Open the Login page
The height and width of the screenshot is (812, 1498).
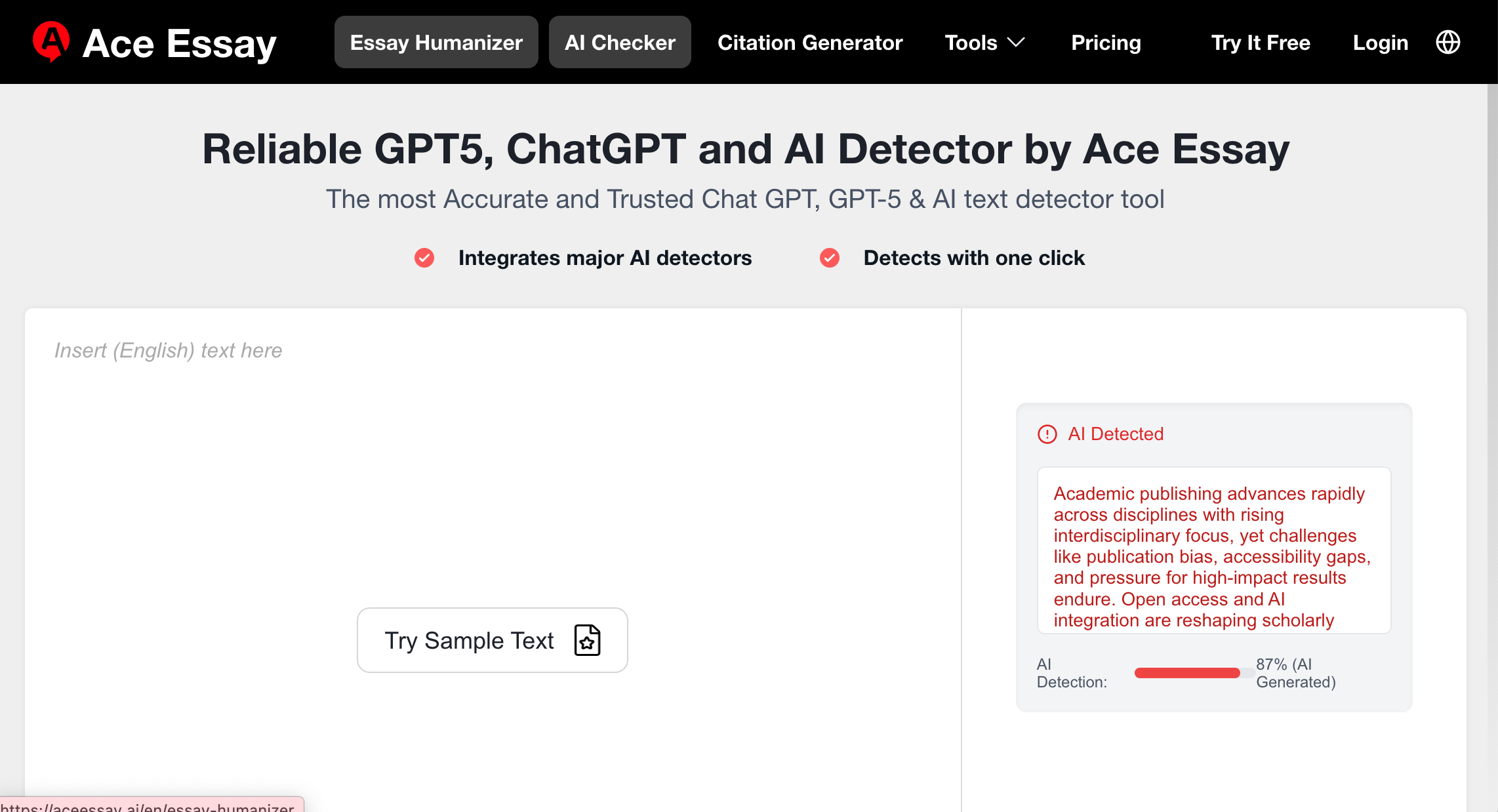[x=1381, y=43]
